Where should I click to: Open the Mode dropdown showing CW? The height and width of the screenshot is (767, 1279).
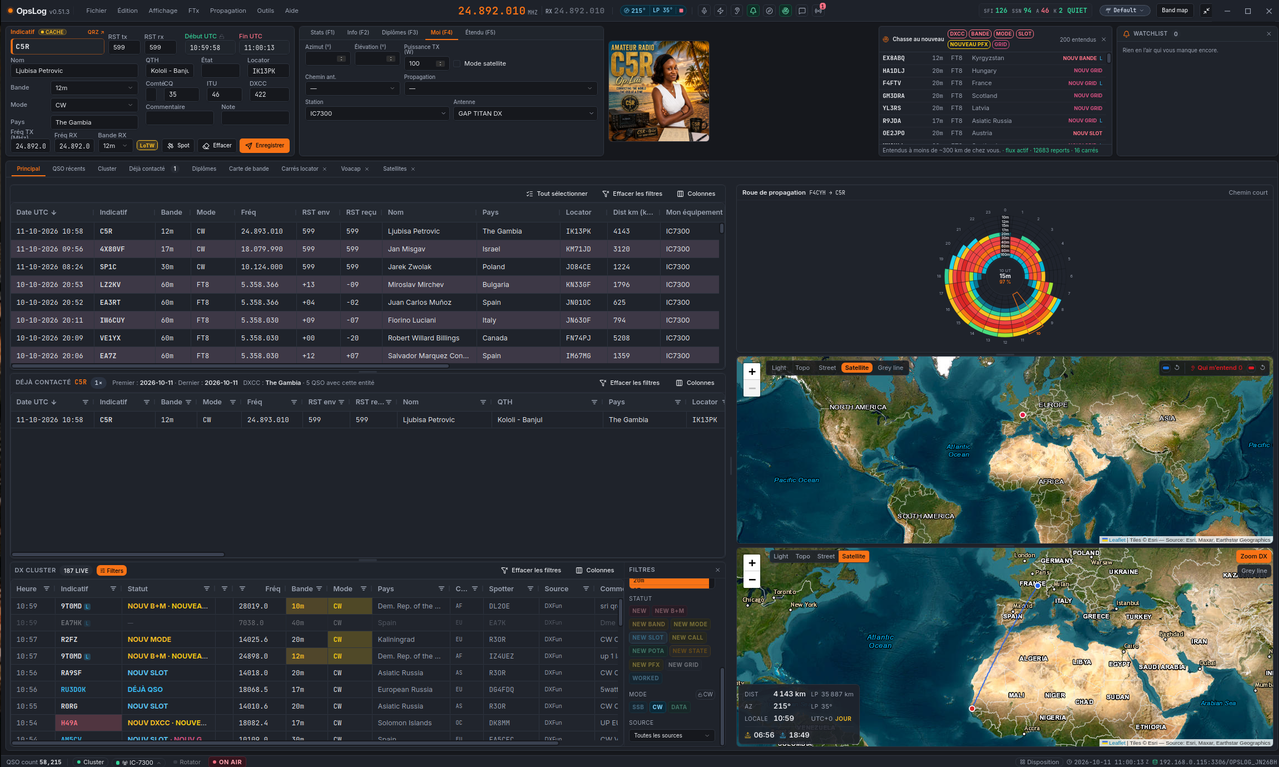pyautogui.click(x=94, y=105)
